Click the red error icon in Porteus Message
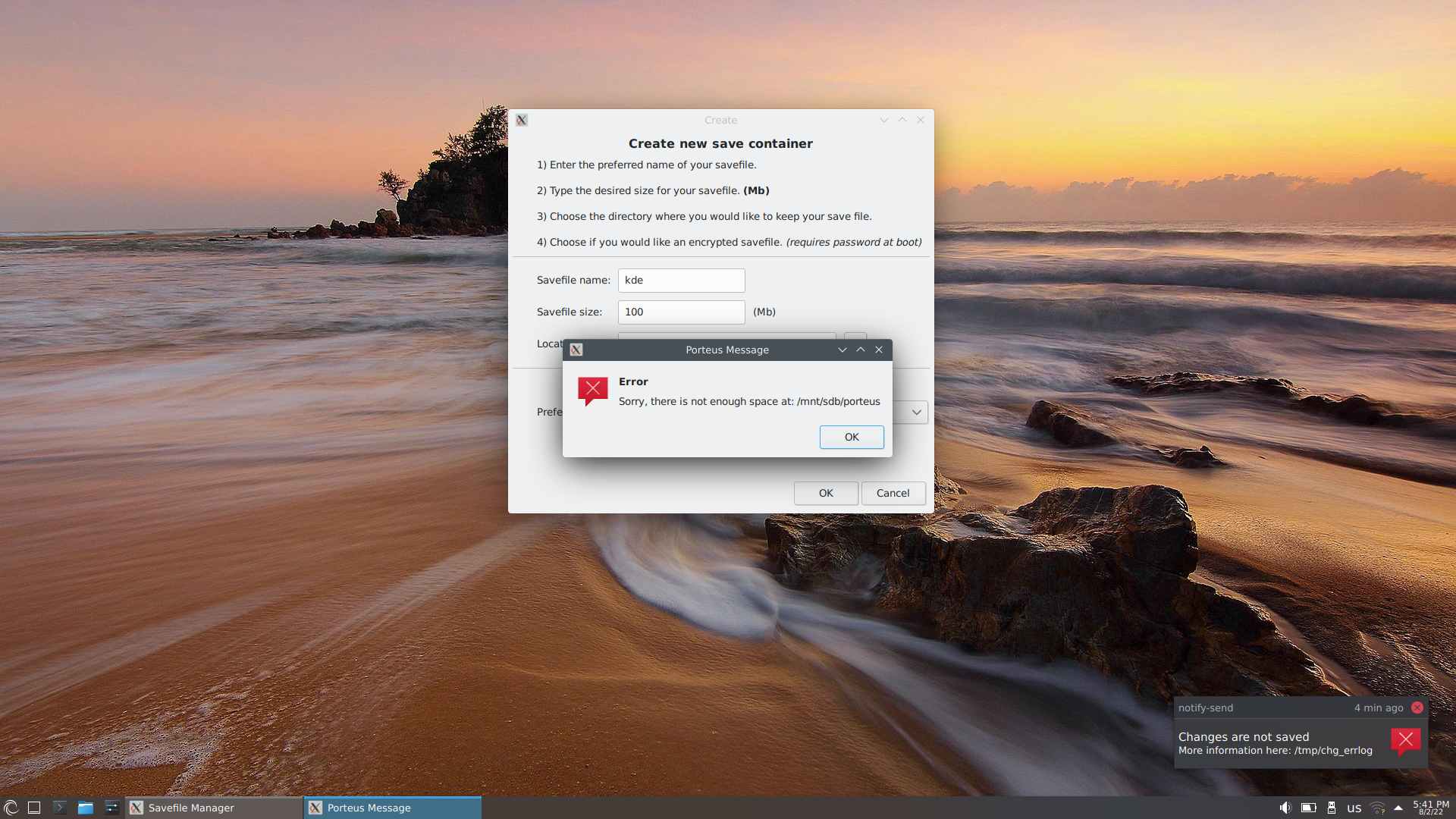This screenshot has height=819, width=1456. pos(593,391)
